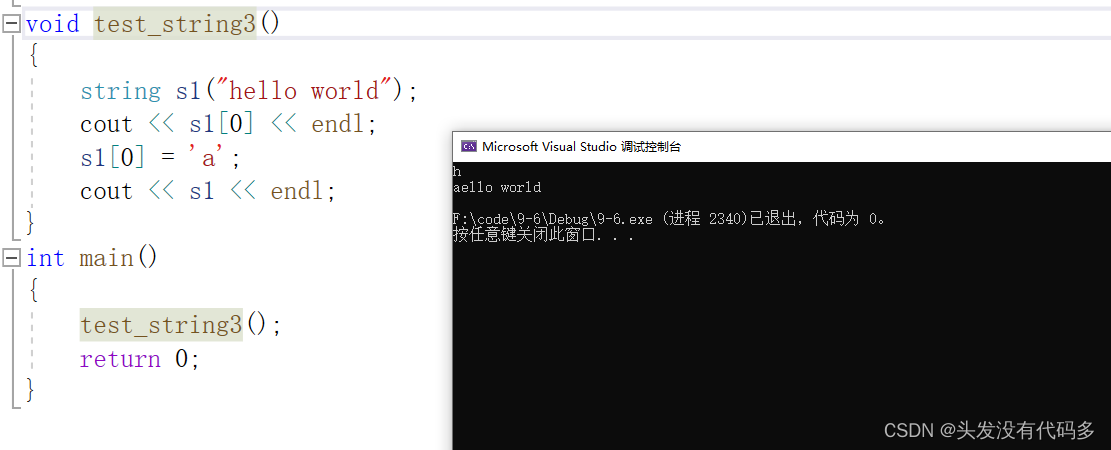Click the console output line 'h'
Image resolution: width=1111 pixels, height=450 pixels.
(457, 172)
